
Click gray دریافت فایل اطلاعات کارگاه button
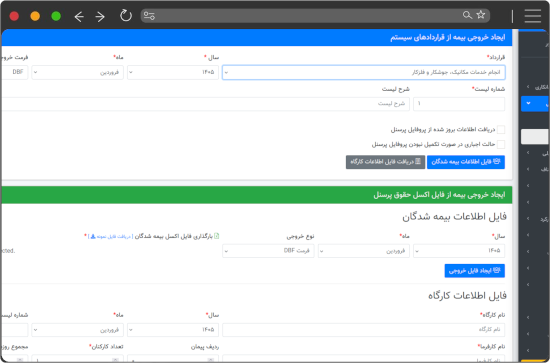385,162
